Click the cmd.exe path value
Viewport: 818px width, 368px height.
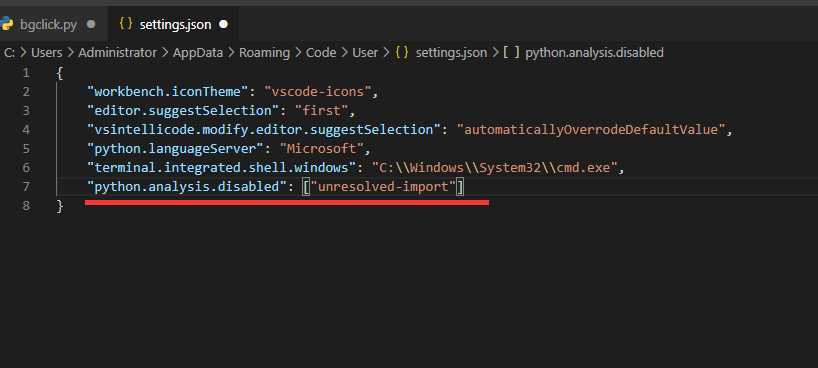click(495, 168)
